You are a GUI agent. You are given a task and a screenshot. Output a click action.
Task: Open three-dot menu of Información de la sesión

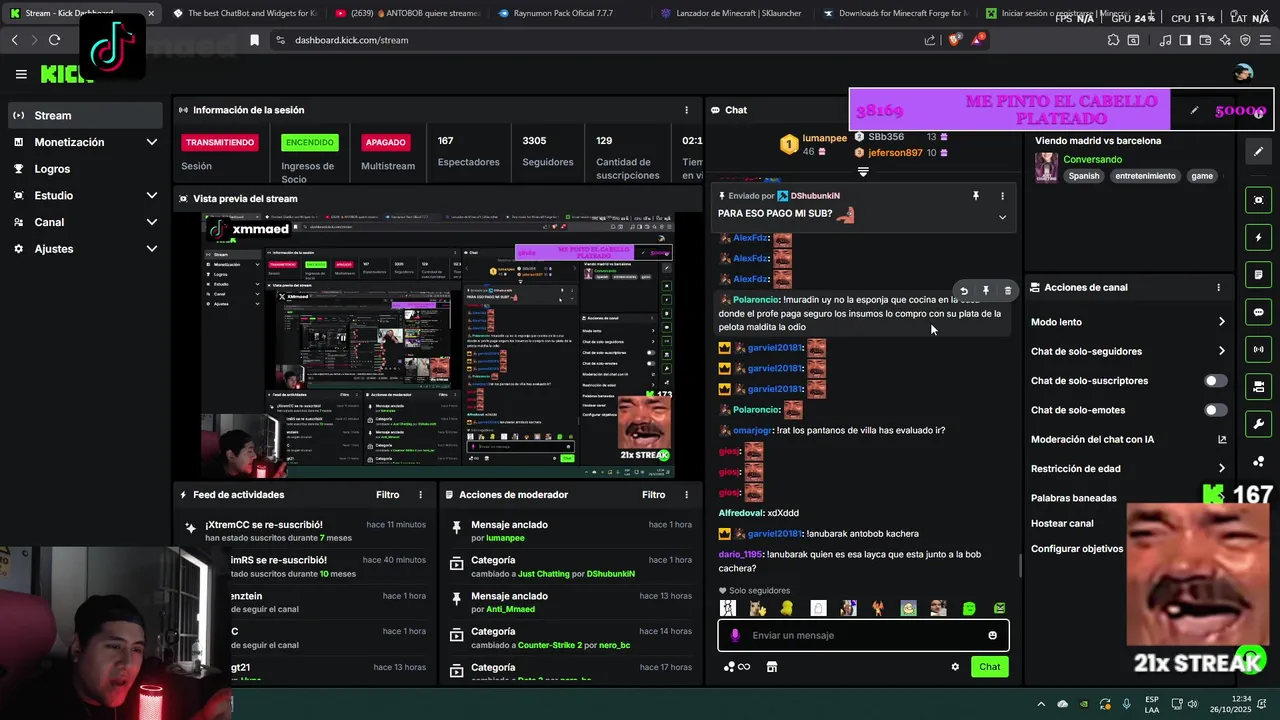coord(686,110)
